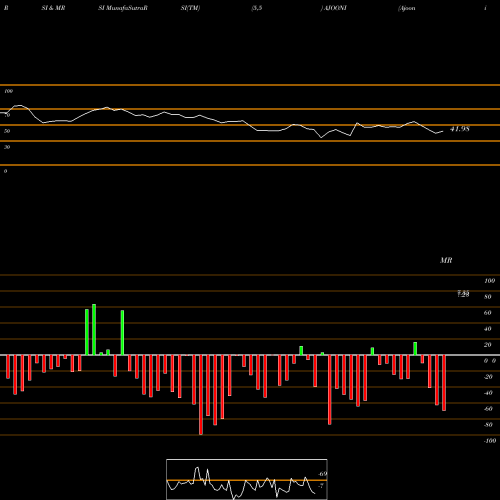Viewport: 500px width, 500px height.
Task: Click the AJOONI symbol text in the title
Action: 335,8
